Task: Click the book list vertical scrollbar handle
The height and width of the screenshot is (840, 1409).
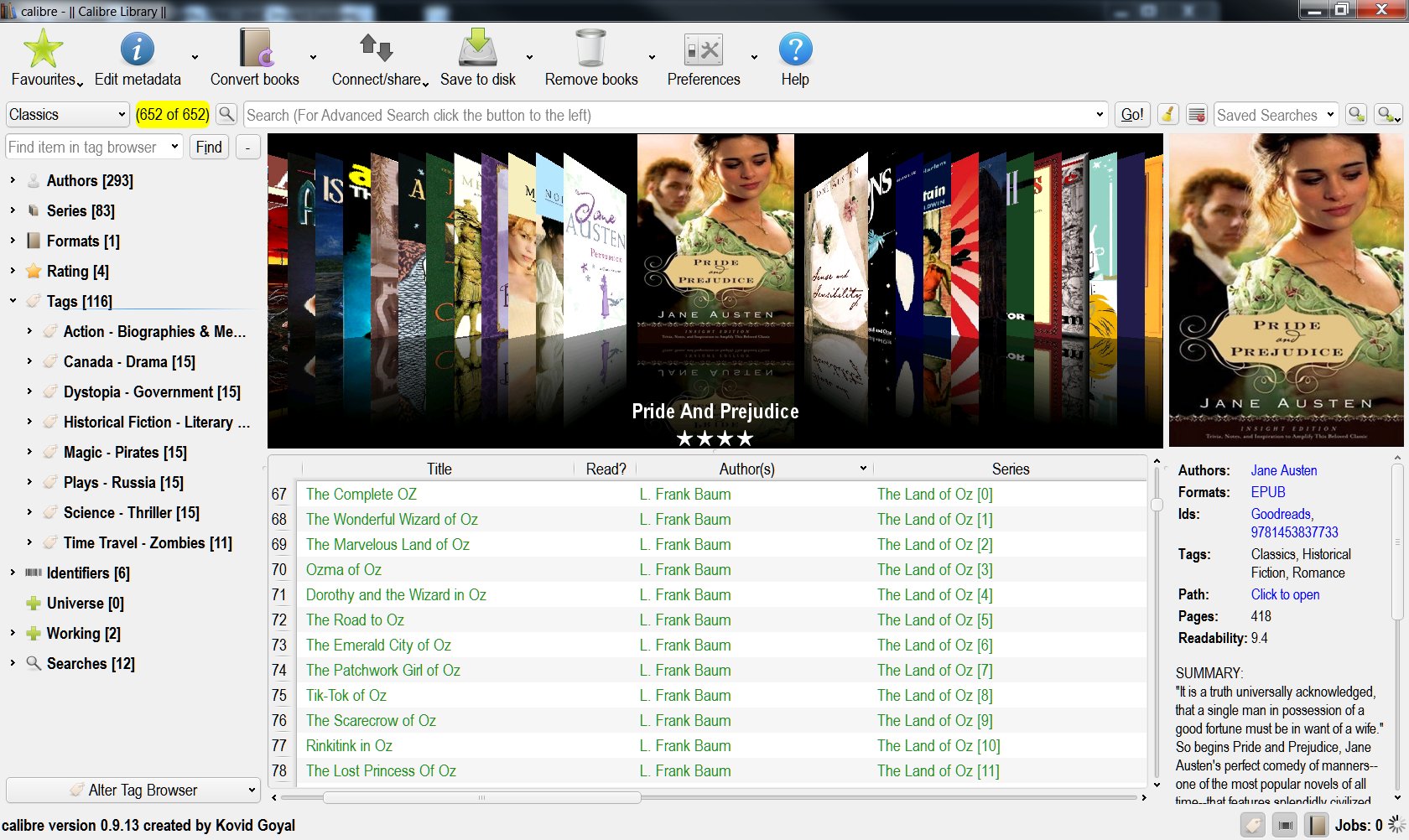Action: (x=1157, y=504)
